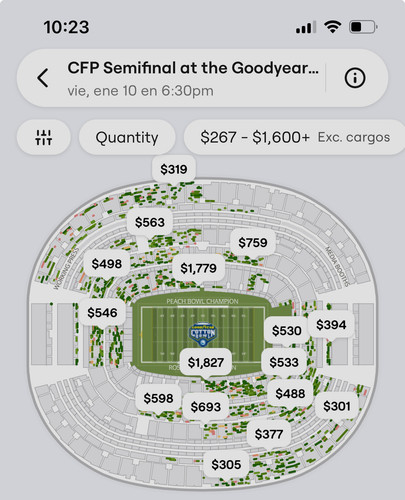
Task: Select the $563 seat price marker
Action: pyautogui.click(x=150, y=222)
